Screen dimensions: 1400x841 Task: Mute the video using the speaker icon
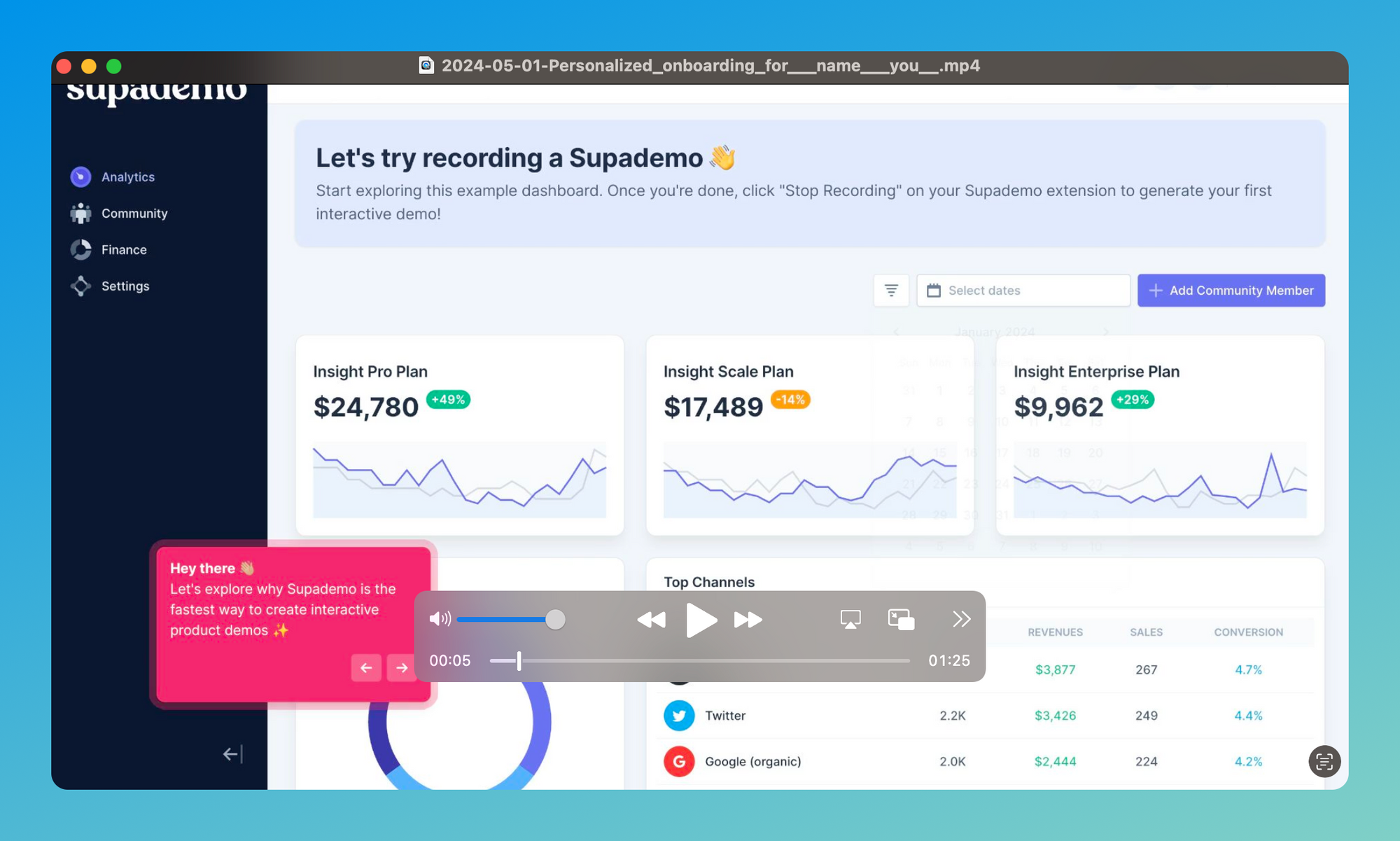(x=440, y=619)
